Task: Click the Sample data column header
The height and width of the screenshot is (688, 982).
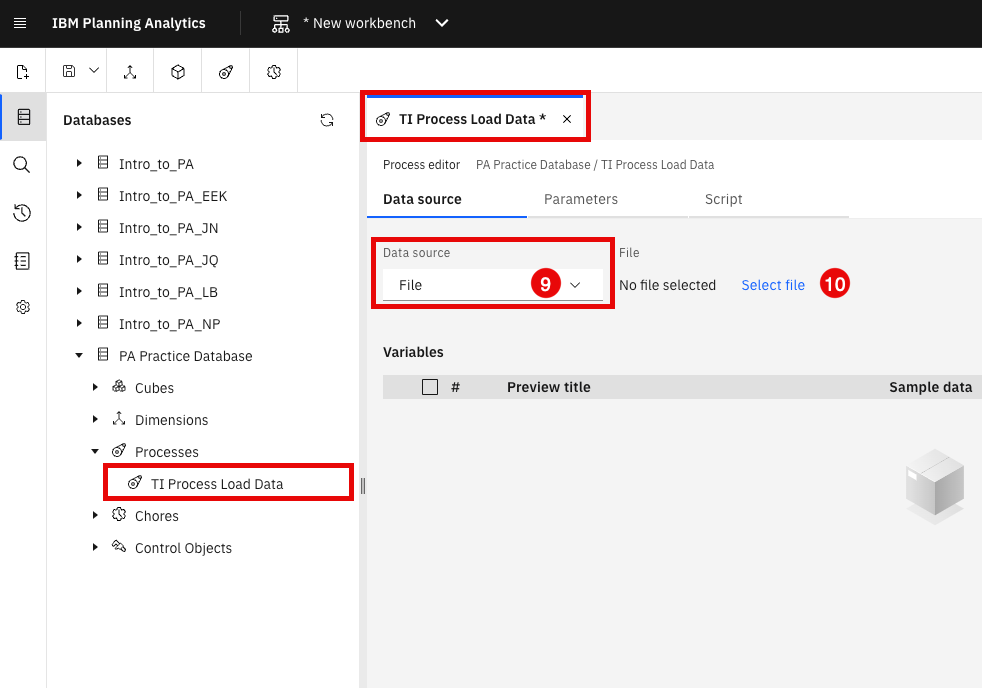Action: (931, 387)
